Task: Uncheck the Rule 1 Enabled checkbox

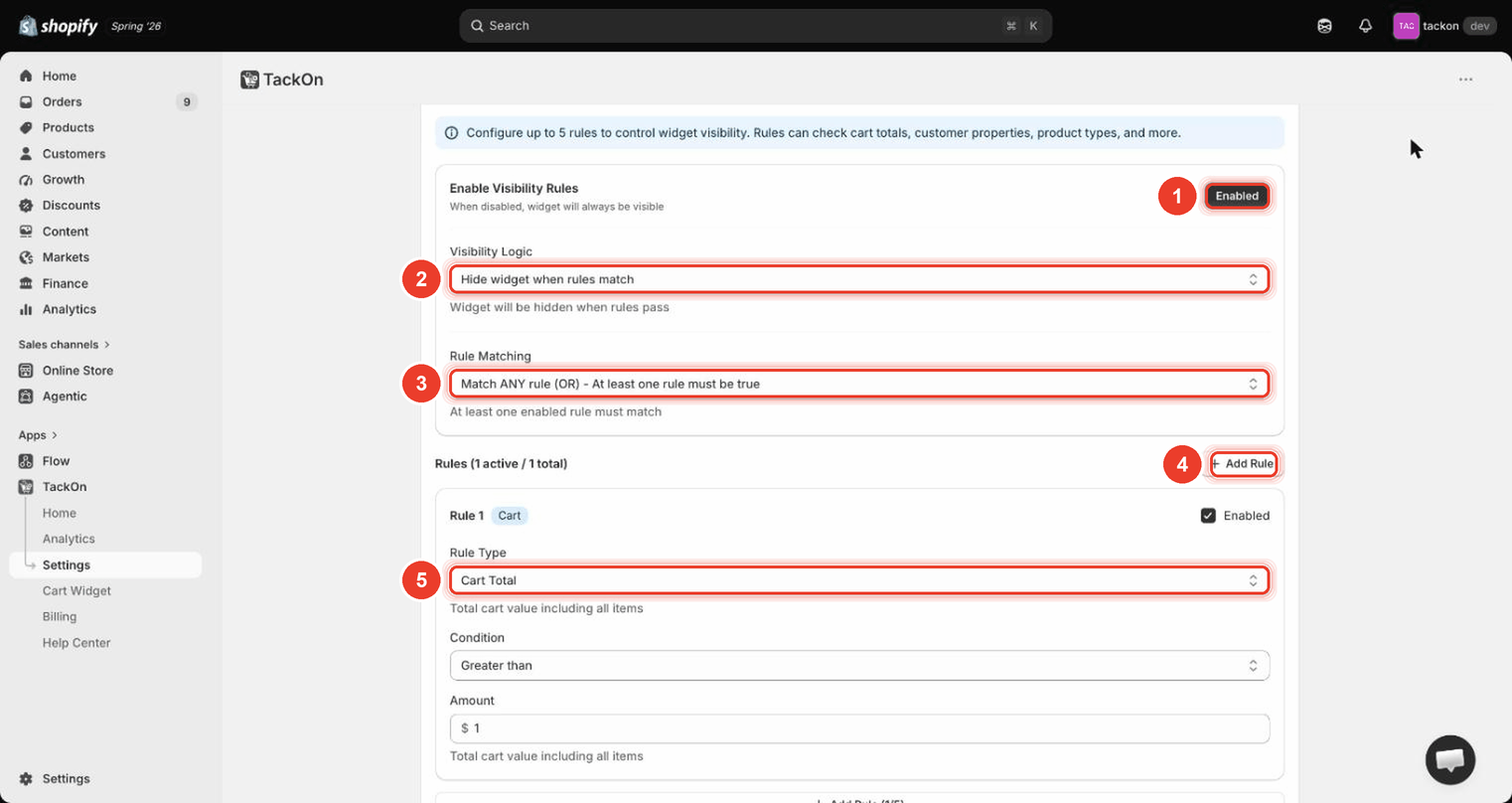Action: pyautogui.click(x=1208, y=516)
